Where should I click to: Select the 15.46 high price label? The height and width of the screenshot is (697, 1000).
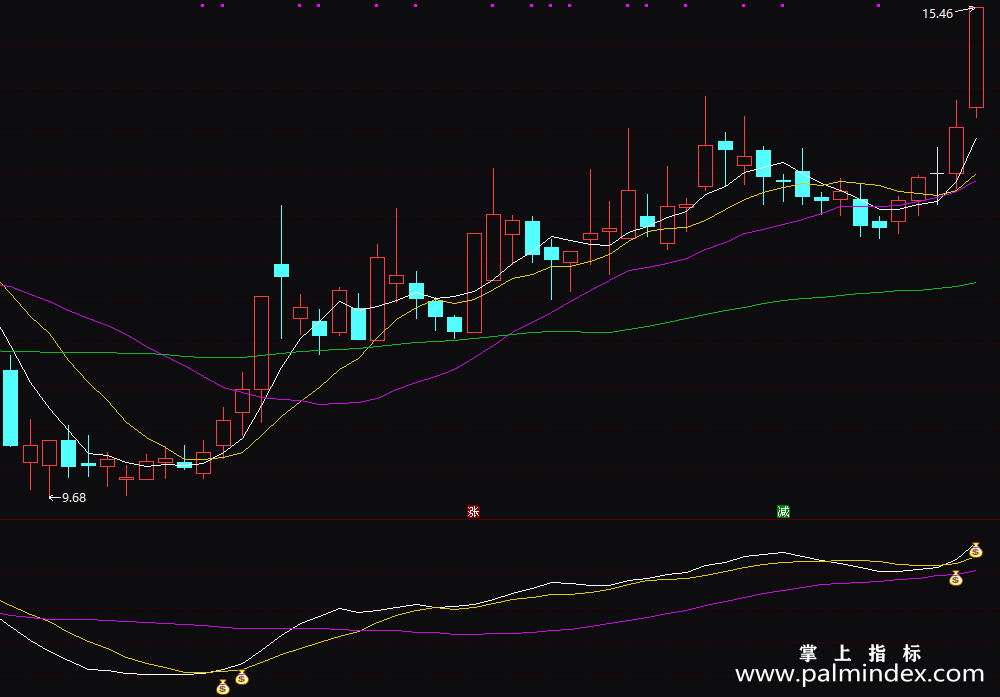coord(938,13)
